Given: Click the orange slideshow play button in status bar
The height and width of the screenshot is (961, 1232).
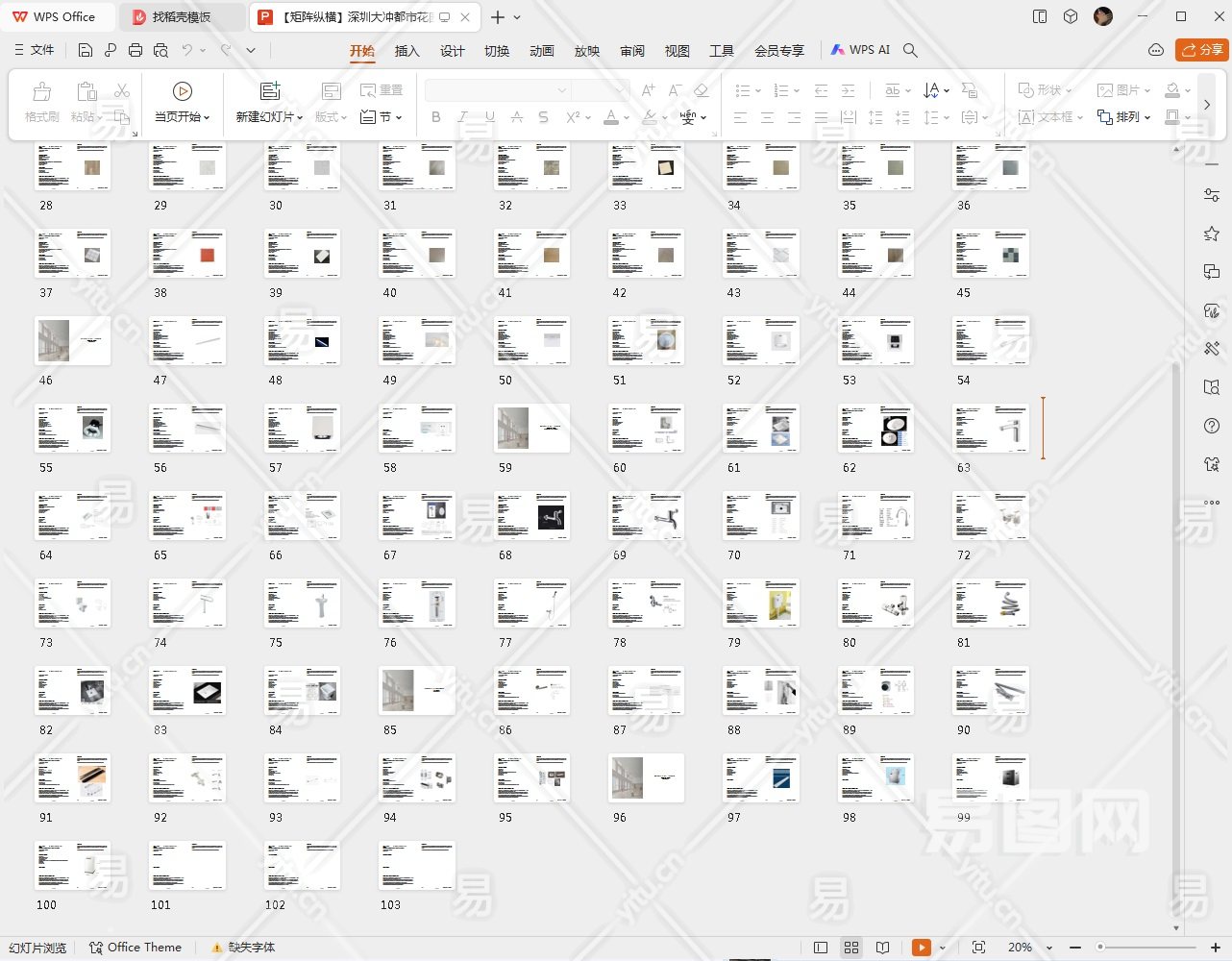Looking at the screenshot, I should [922, 948].
